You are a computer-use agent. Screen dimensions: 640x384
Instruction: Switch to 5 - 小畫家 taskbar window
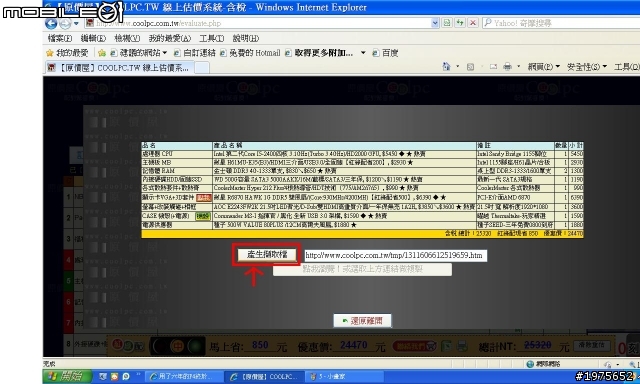[x=345, y=377]
